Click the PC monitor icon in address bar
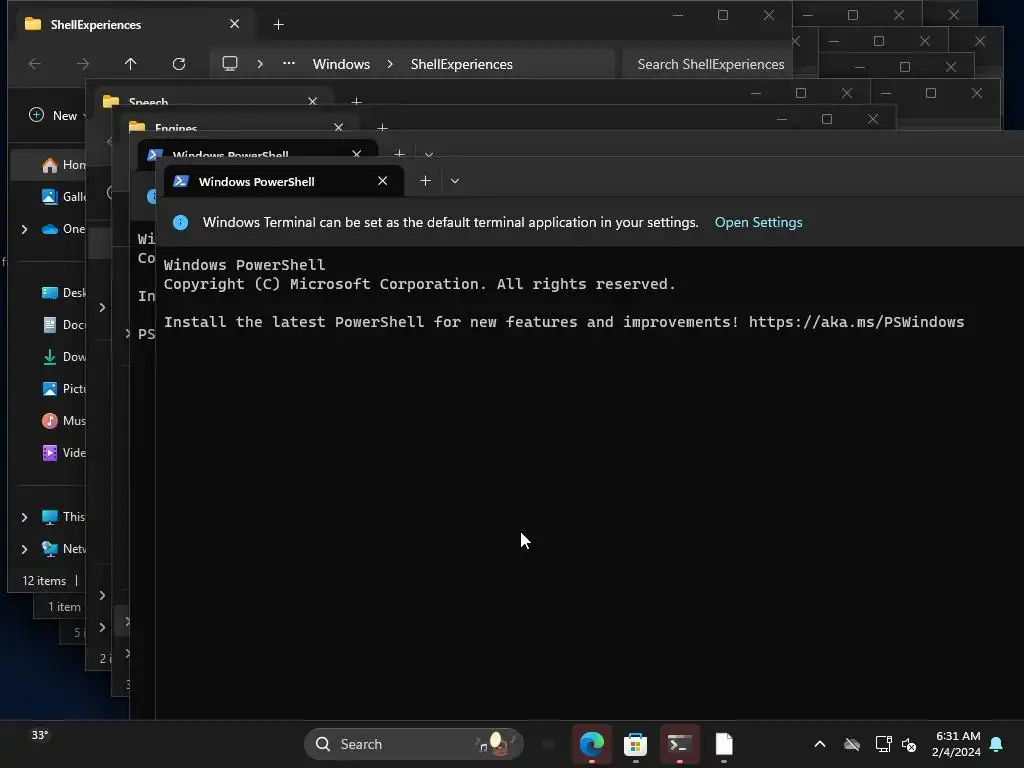The image size is (1024, 768). (x=230, y=63)
